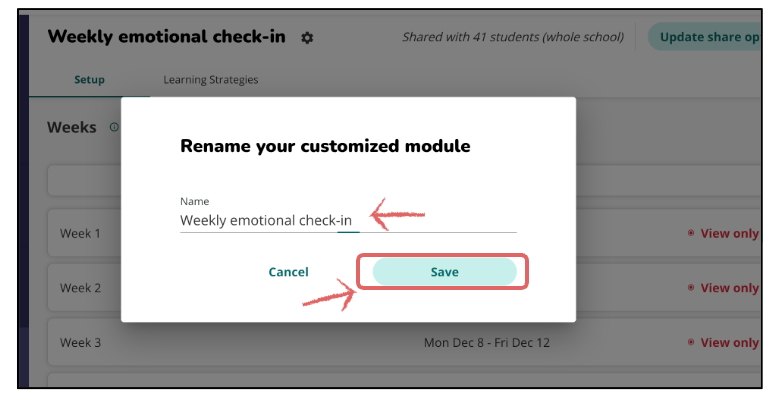Cancel the rename module dialog
Viewport: 782px width, 400px height.
(288, 272)
